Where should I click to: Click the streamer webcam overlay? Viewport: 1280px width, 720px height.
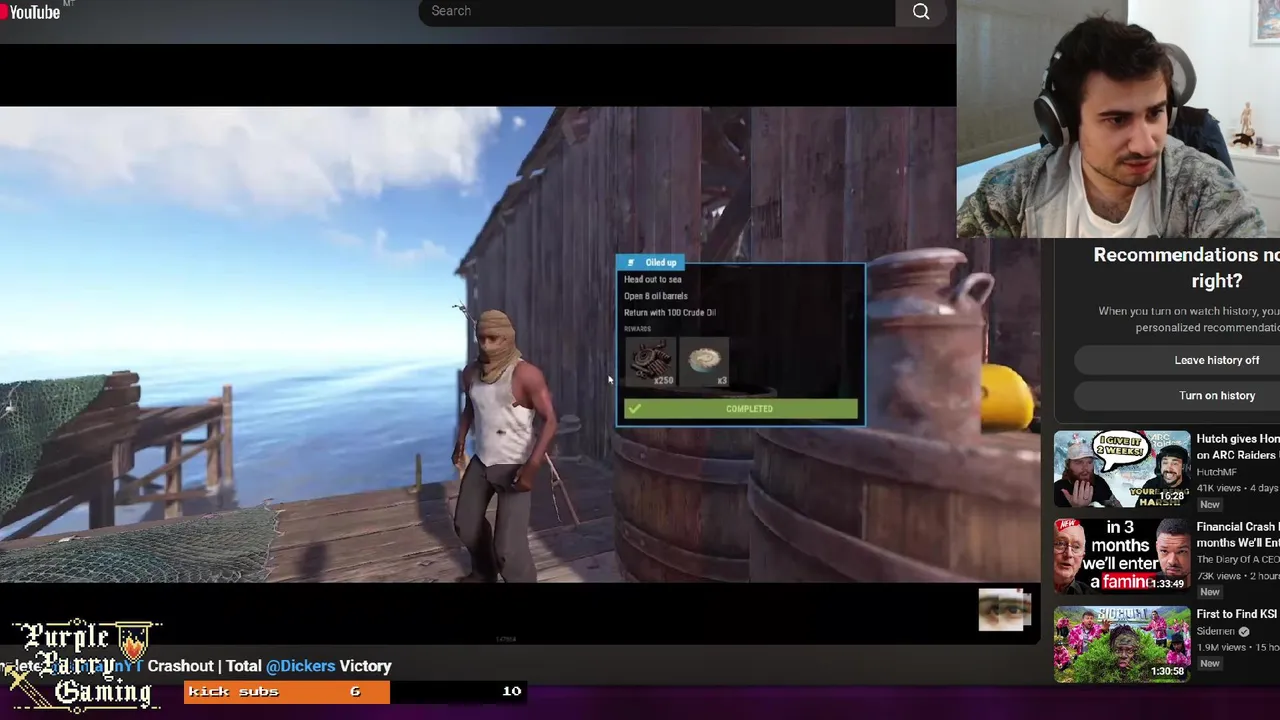1118,119
